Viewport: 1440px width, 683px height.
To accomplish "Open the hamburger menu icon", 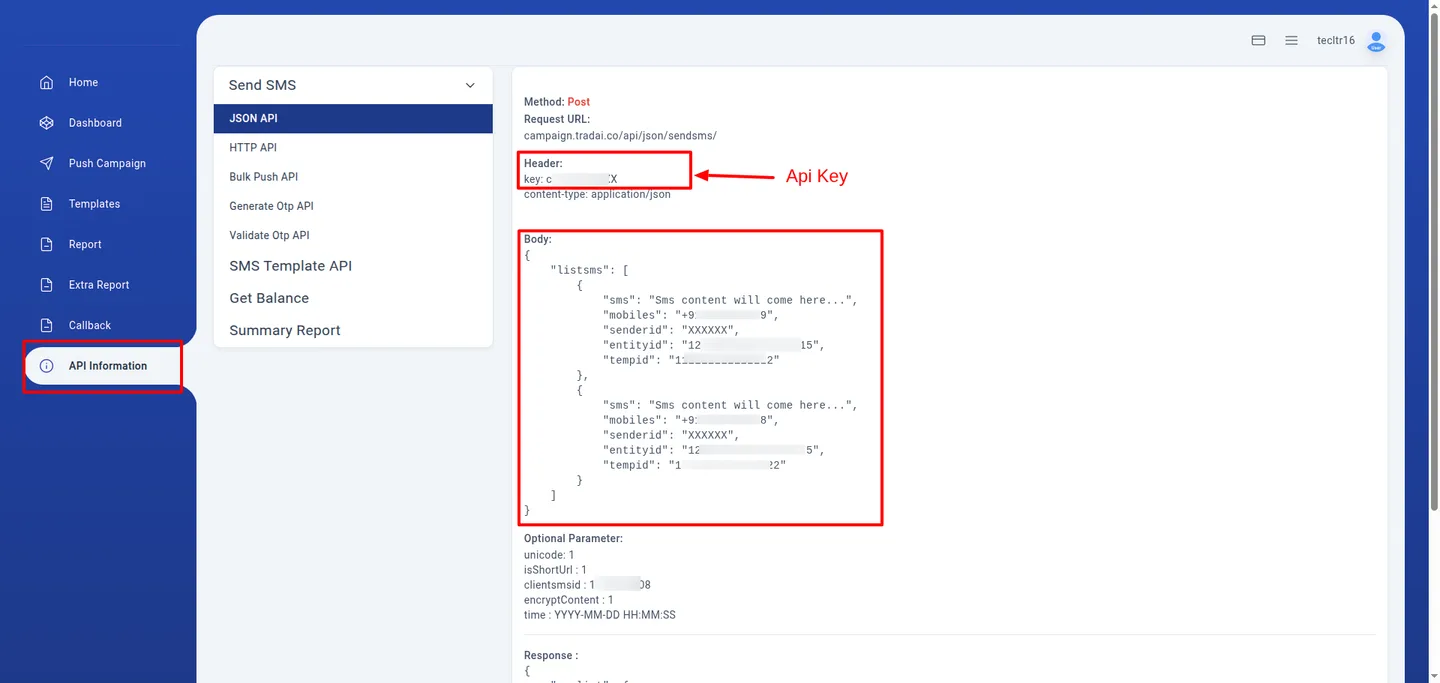I will point(1291,41).
